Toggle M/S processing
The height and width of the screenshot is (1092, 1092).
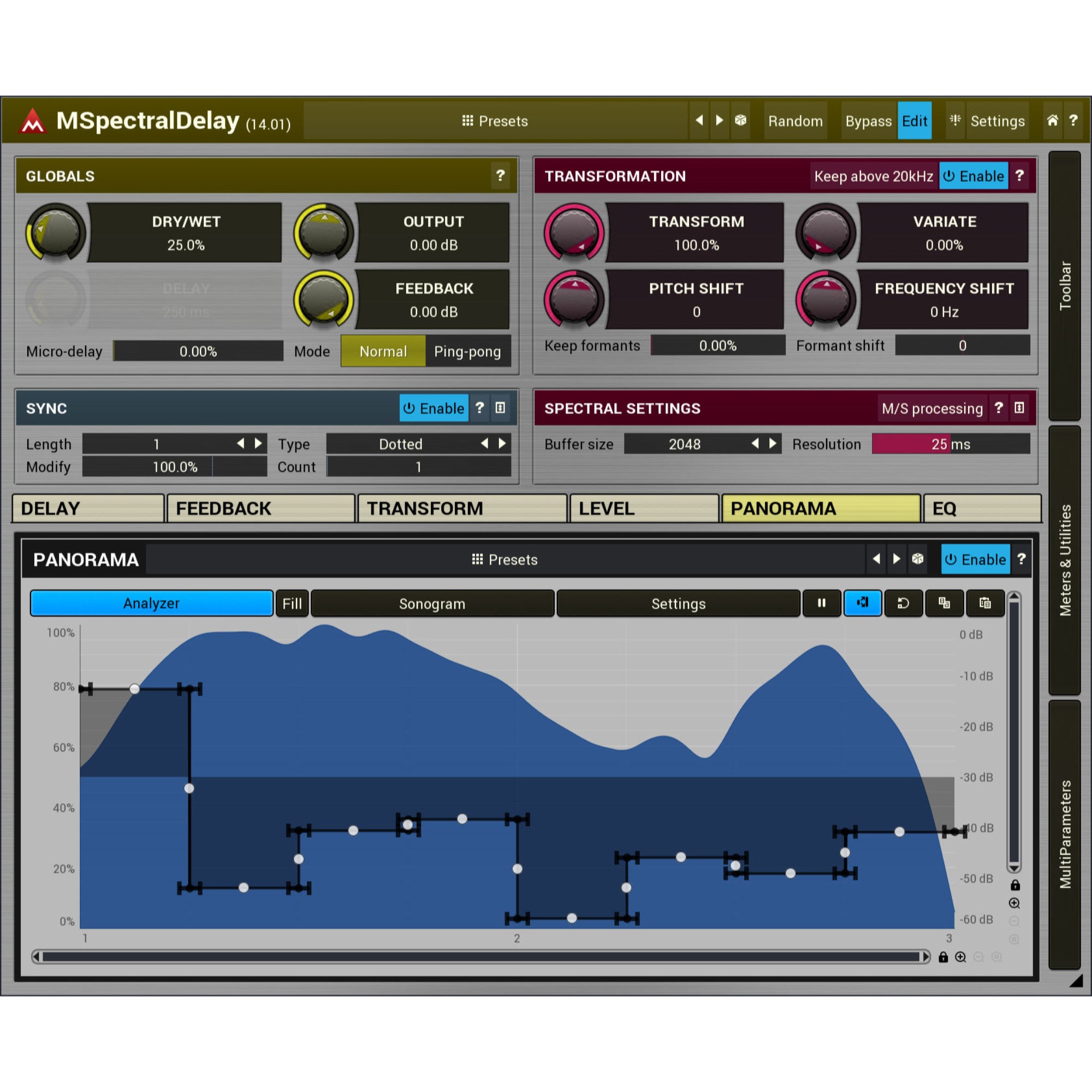point(932,408)
